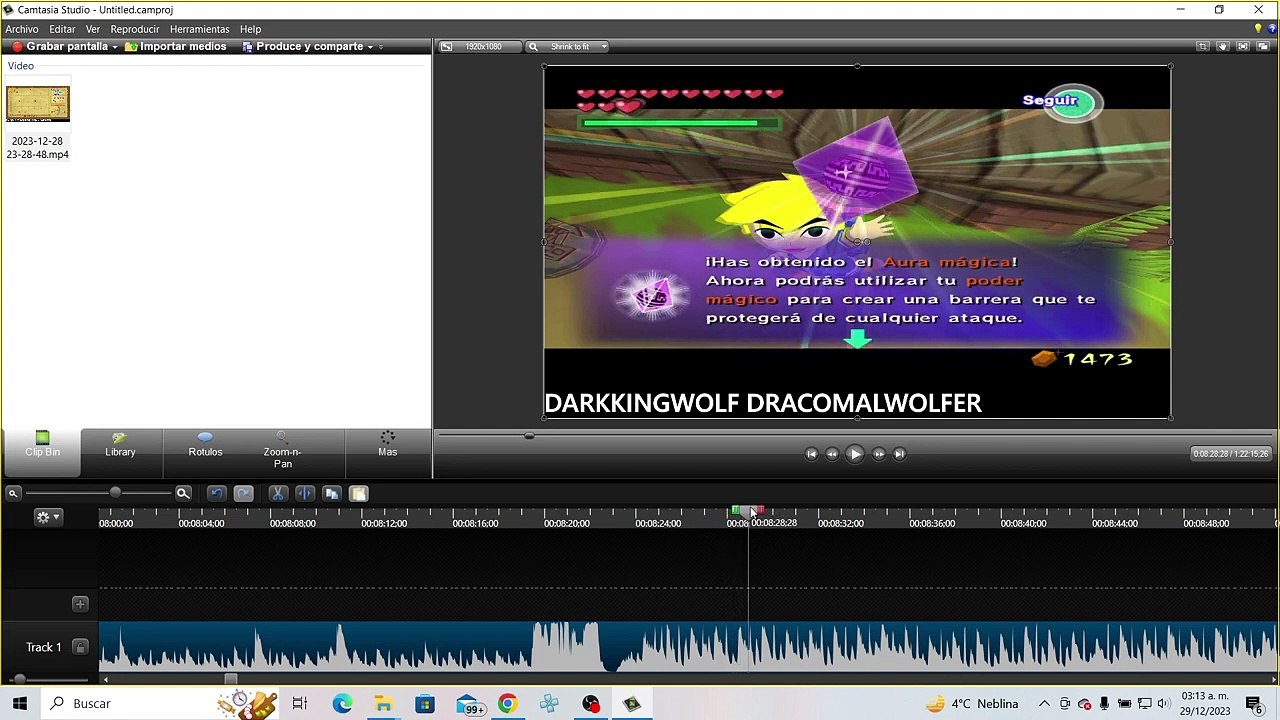Click the timeline zoom-out magnifier
The width and height of the screenshot is (1280, 720).
point(13,493)
